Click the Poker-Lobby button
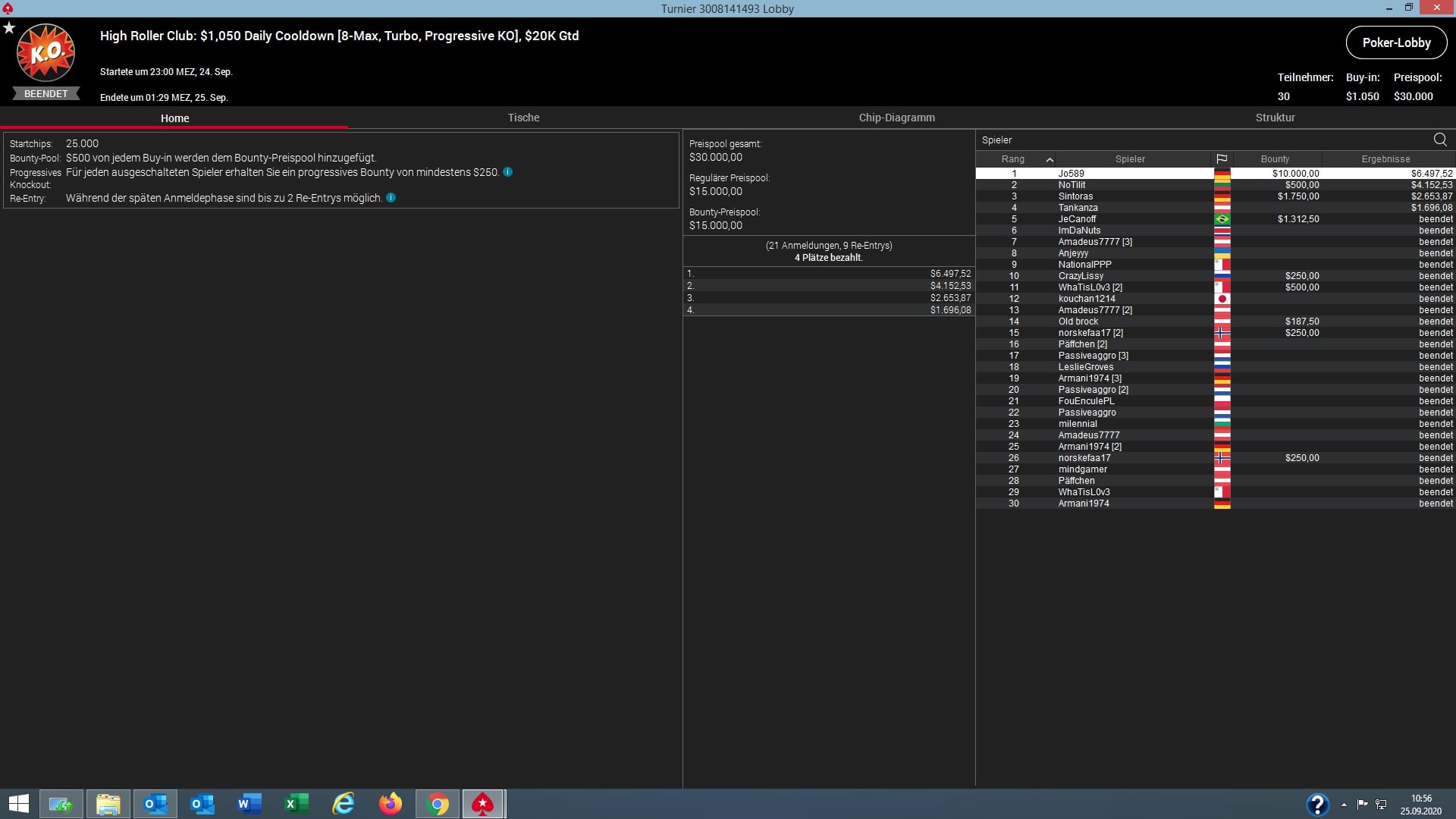The height and width of the screenshot is (819, 1456). (1396, 42)
